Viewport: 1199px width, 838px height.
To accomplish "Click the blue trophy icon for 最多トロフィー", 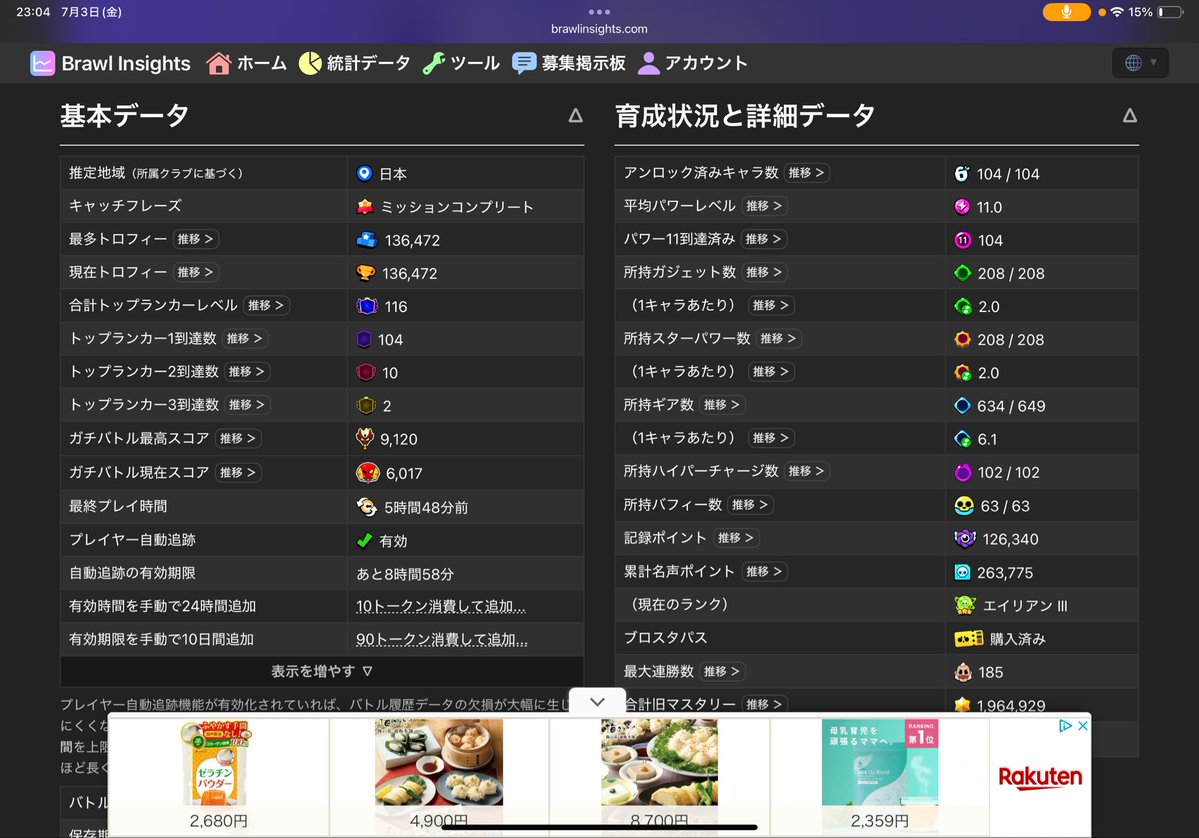I will click(x=367, y=240).
